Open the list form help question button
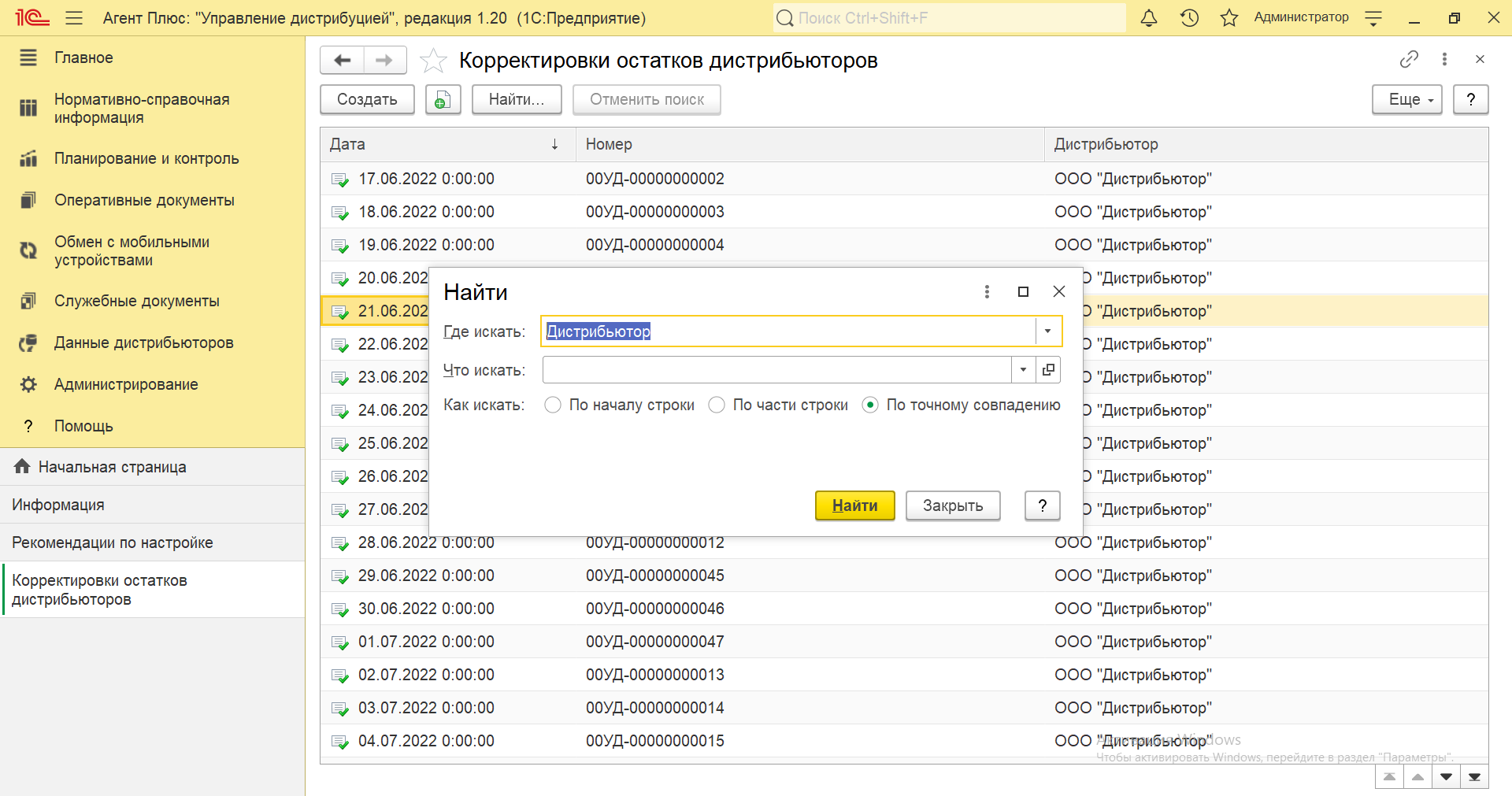This screenshot has width=1512, height=796. (1470, 99)
